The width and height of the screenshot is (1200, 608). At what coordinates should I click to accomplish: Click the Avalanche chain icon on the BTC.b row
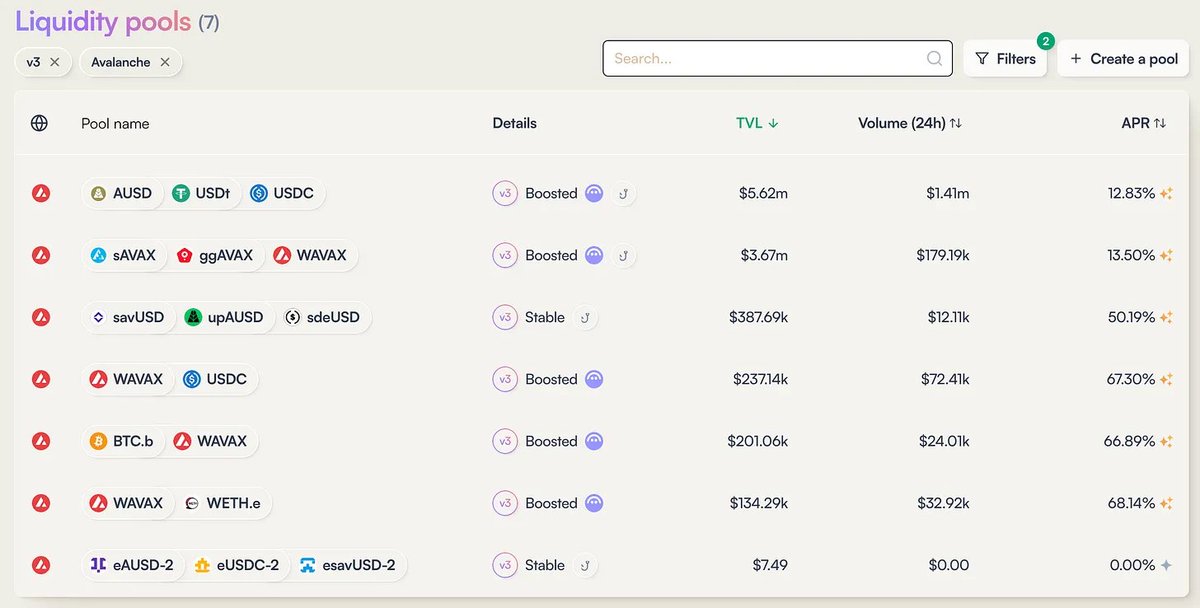[41, 441]
